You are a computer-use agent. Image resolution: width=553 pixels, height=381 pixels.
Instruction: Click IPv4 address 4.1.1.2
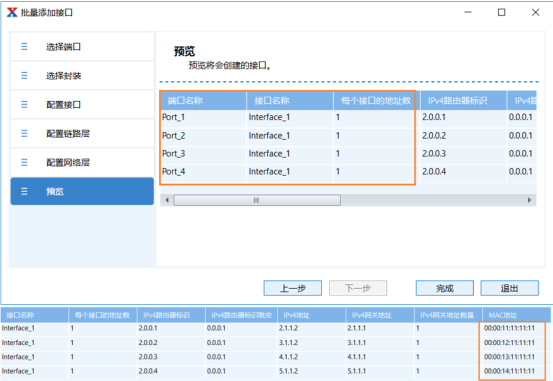pos(288,357)
